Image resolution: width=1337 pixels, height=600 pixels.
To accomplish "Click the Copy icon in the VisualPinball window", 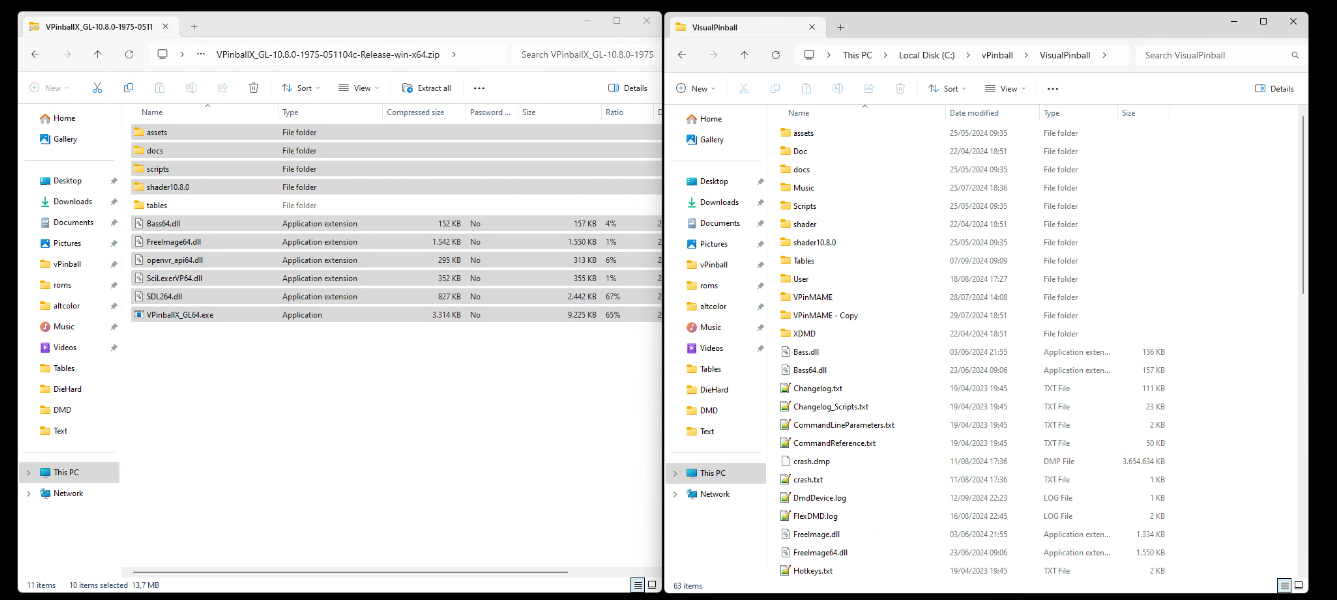I will (775, 88).
